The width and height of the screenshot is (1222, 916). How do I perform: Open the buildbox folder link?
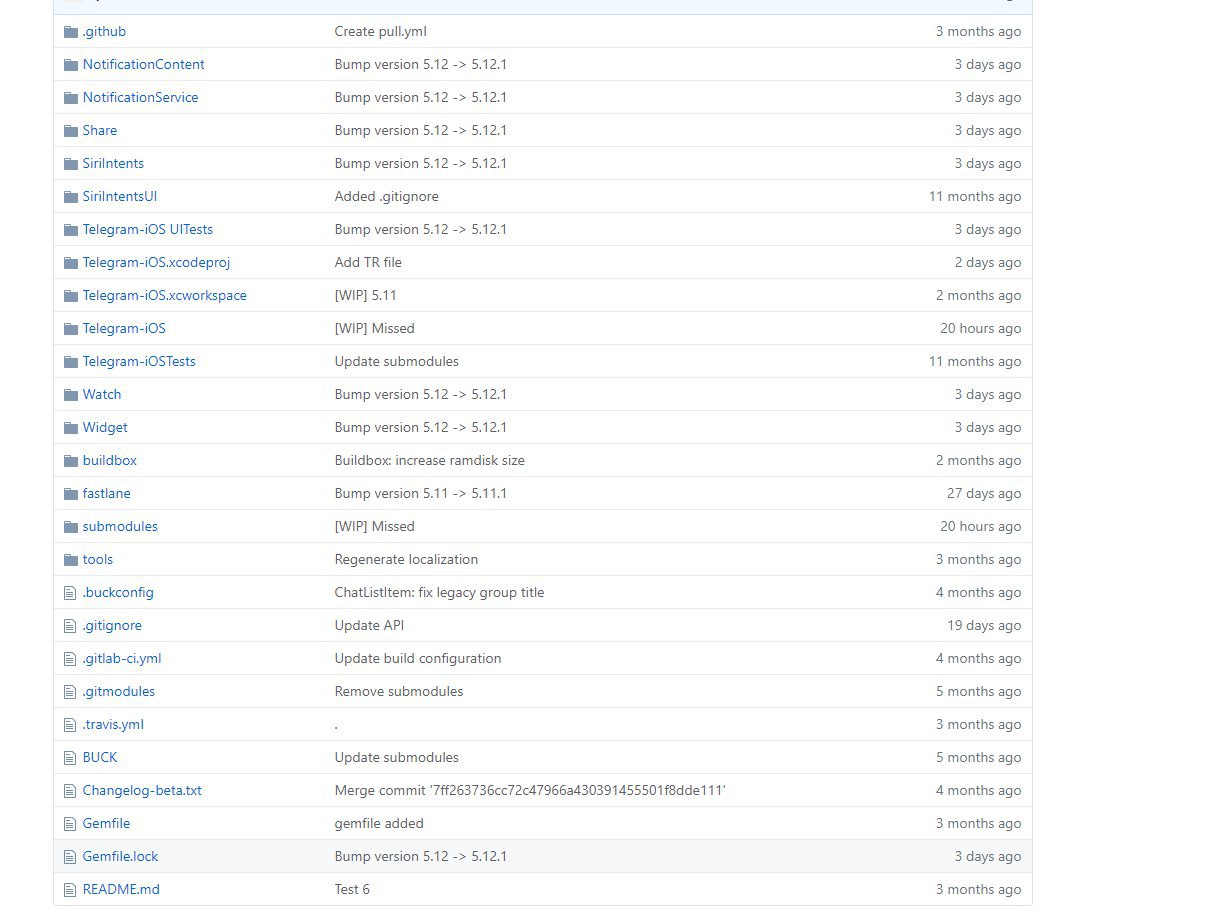(x=109, y=461)
